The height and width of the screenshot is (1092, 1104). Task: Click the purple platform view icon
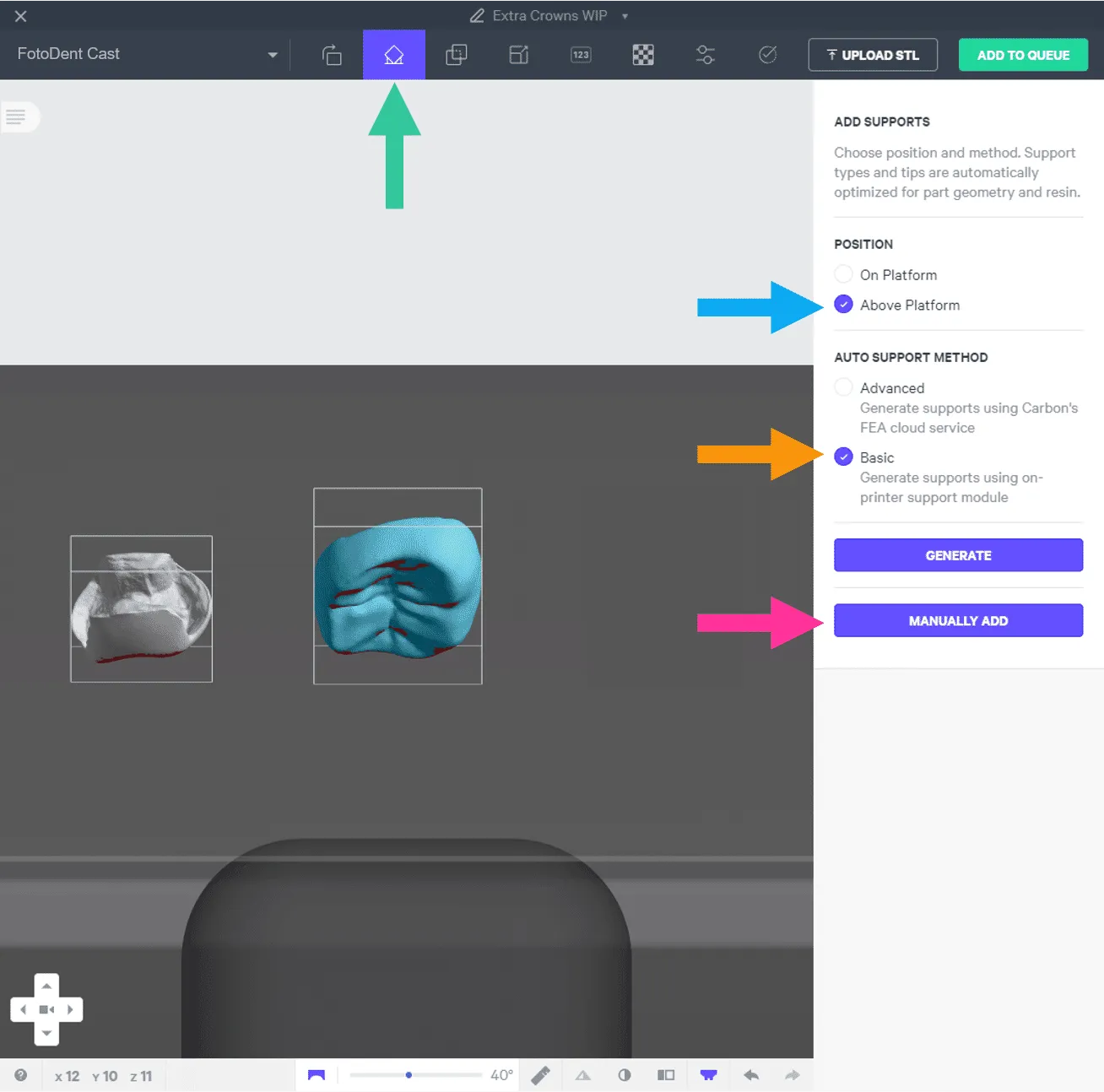[708, 1075]
